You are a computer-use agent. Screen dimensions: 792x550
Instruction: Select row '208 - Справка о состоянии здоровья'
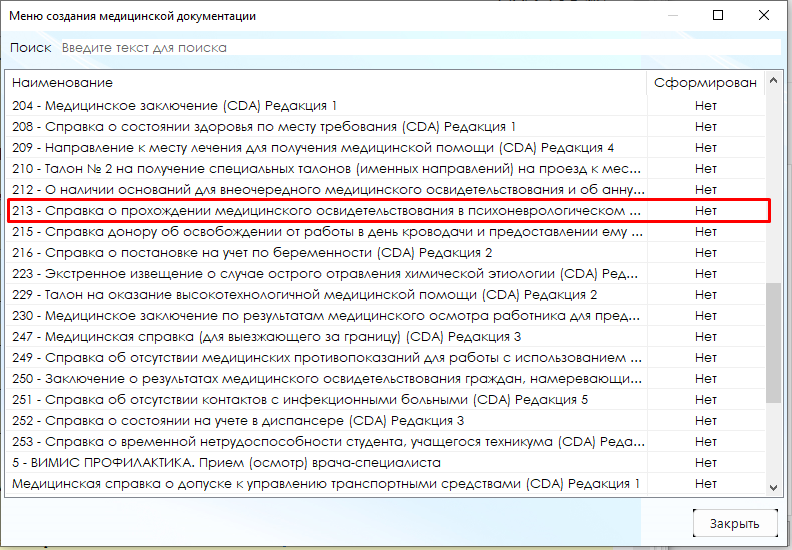tap(386, 127)
